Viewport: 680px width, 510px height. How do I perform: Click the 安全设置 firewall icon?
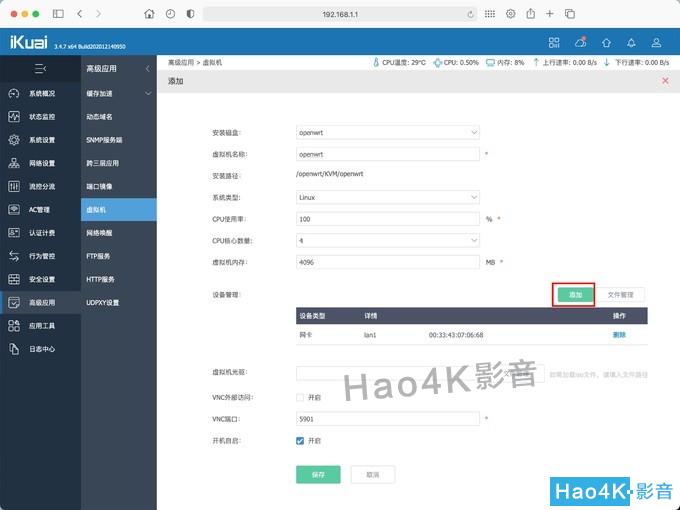click(x=14, y=279)
